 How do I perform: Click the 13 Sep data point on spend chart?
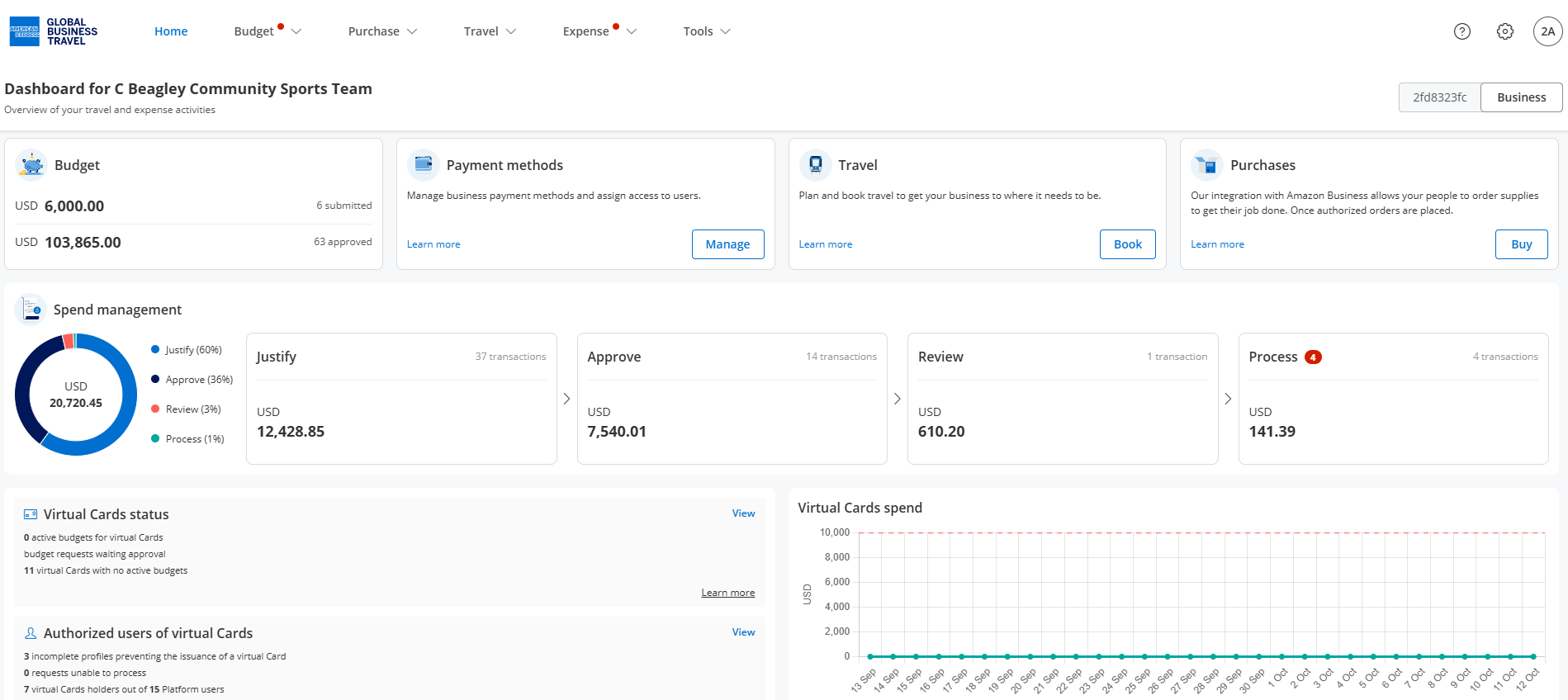click(870, 657)
